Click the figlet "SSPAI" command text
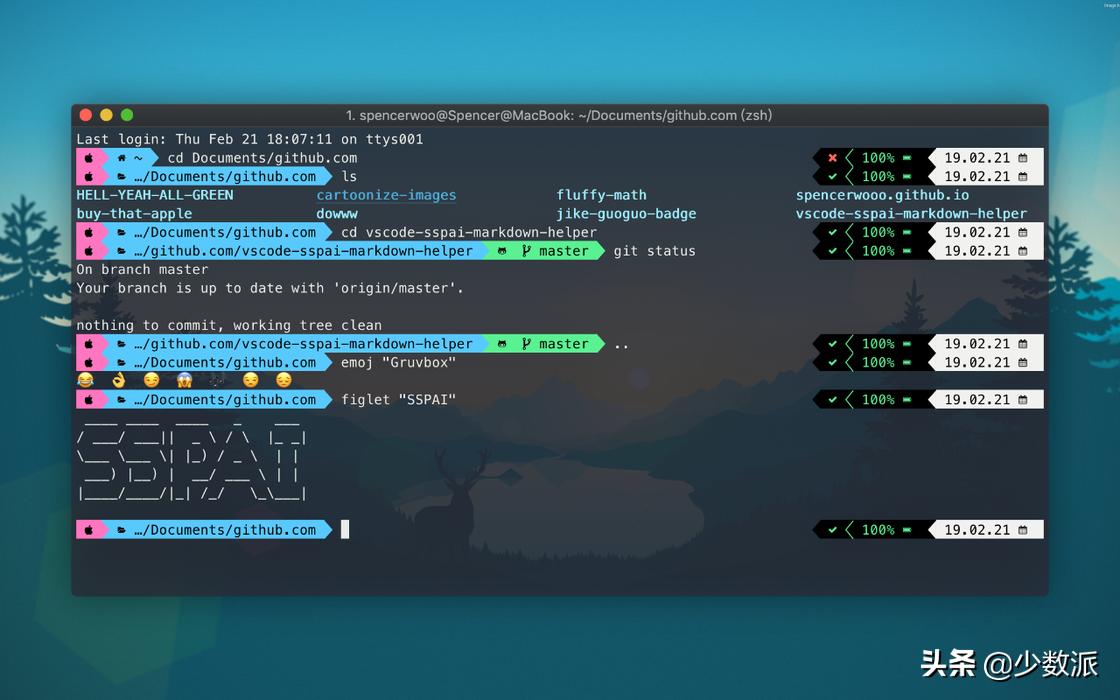The width and height of the screenshot is (1120, 700). click(x=399, y=399)
